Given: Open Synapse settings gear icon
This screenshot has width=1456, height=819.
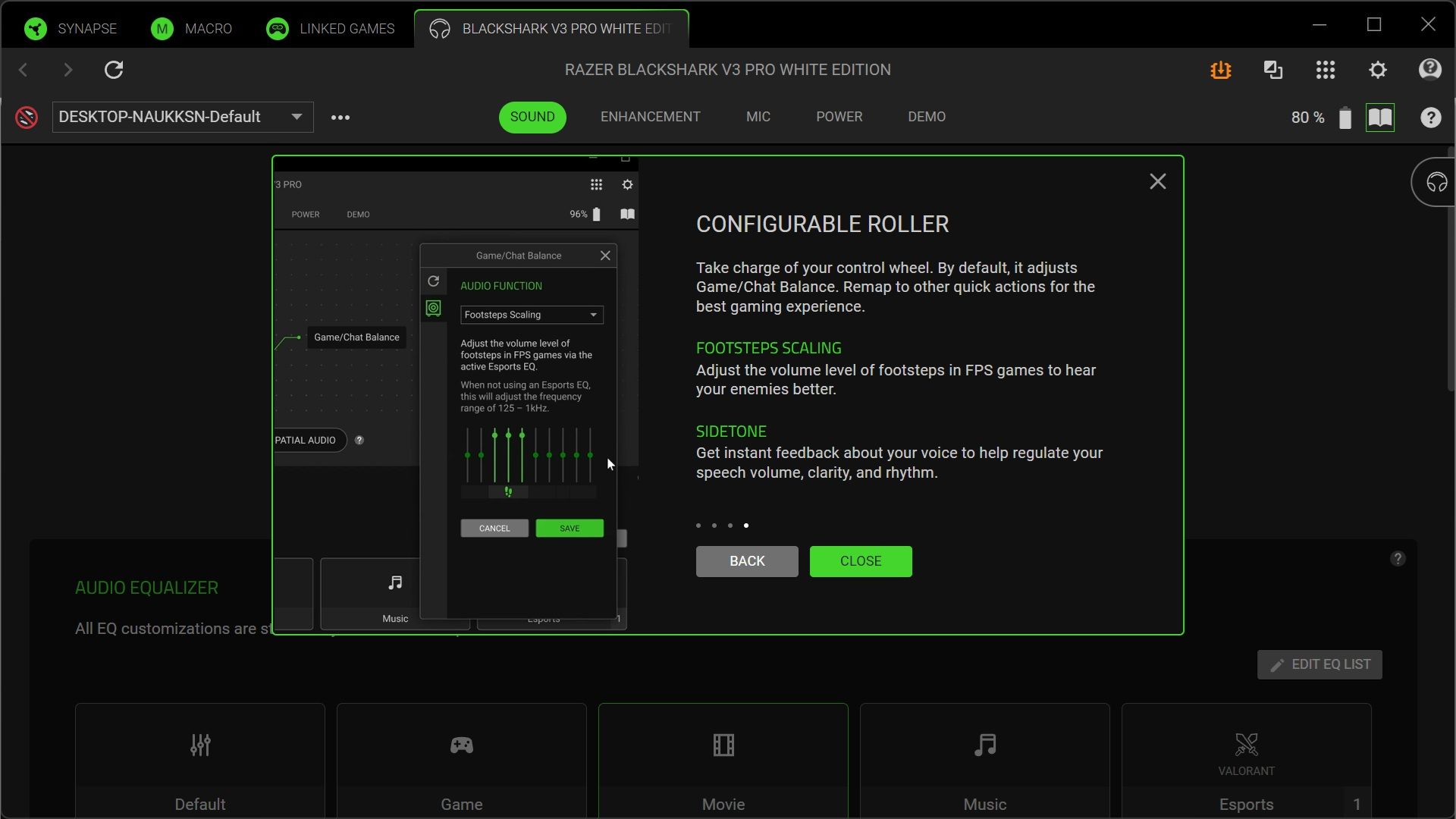Looking at the screenshot, I should [x=1378, y=70].
